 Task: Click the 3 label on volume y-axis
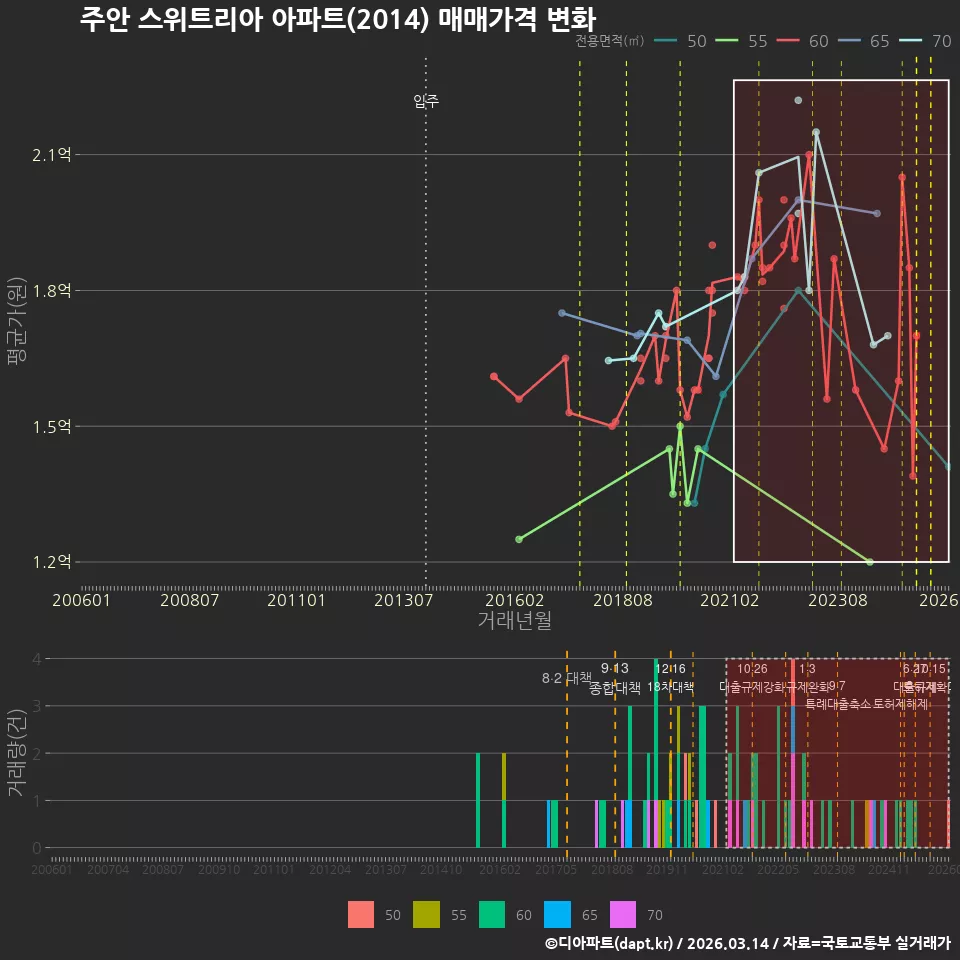pyautogui.click(x=37, y=706)
